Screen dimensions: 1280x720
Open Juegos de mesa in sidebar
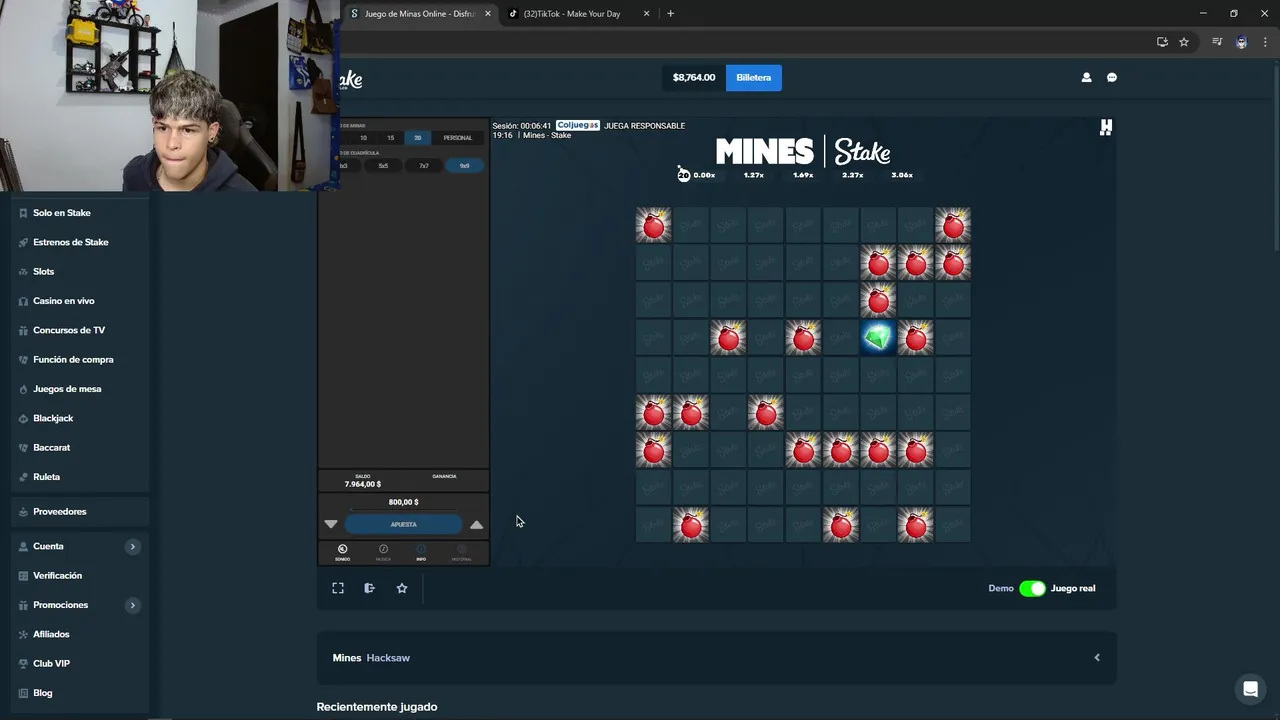pos(67,389)
